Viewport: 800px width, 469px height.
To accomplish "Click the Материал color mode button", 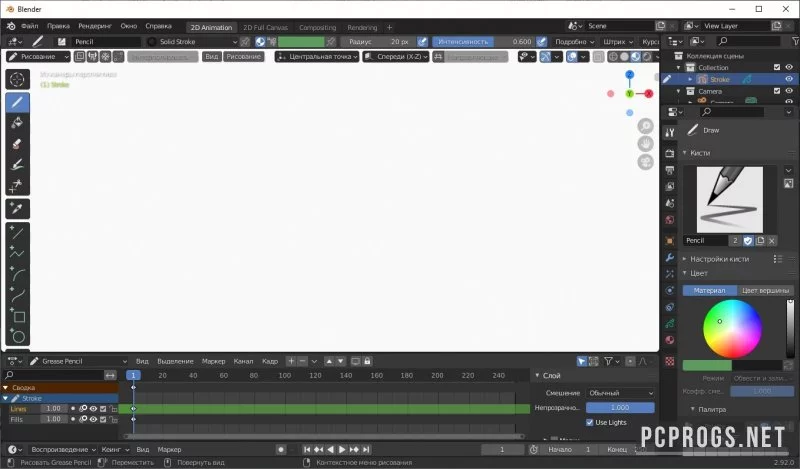I will tap(710, 290).
